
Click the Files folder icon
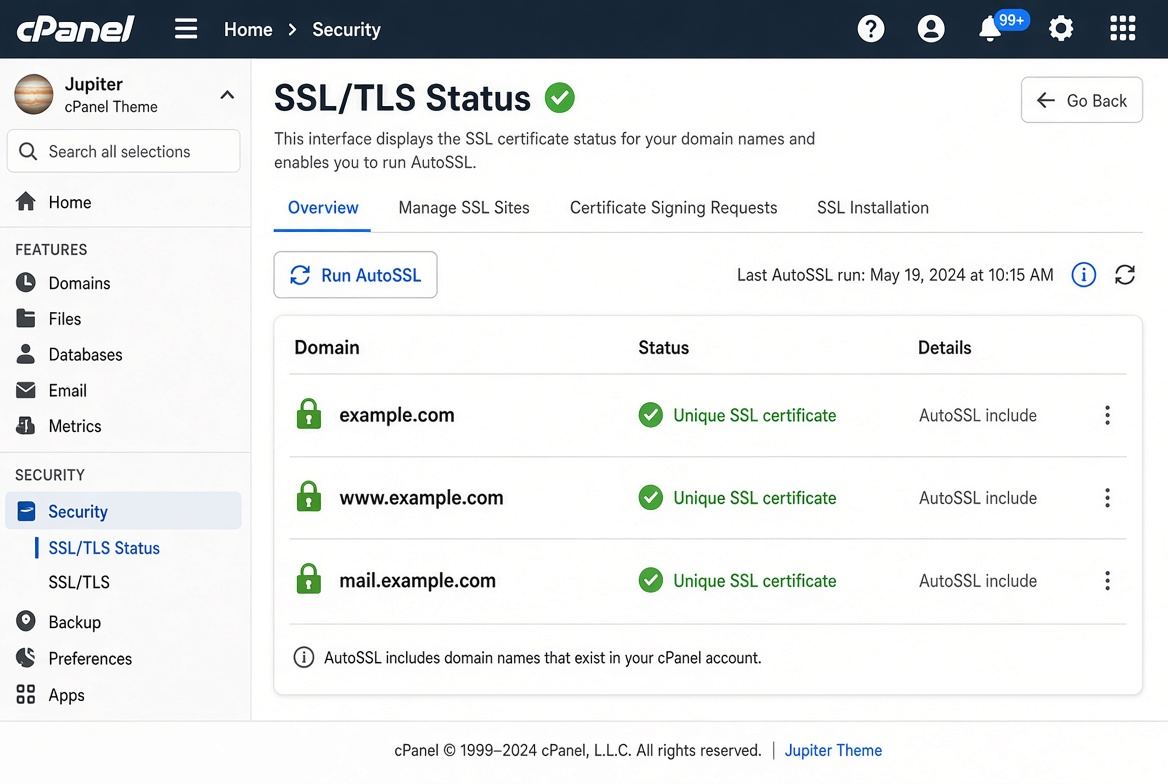pos(26,318)
